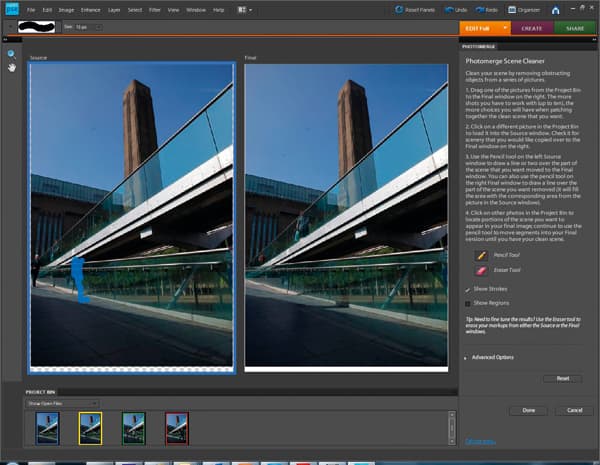Open the Layer menu
The width and height of the screenshot is (600, 465).
[114, 10]
